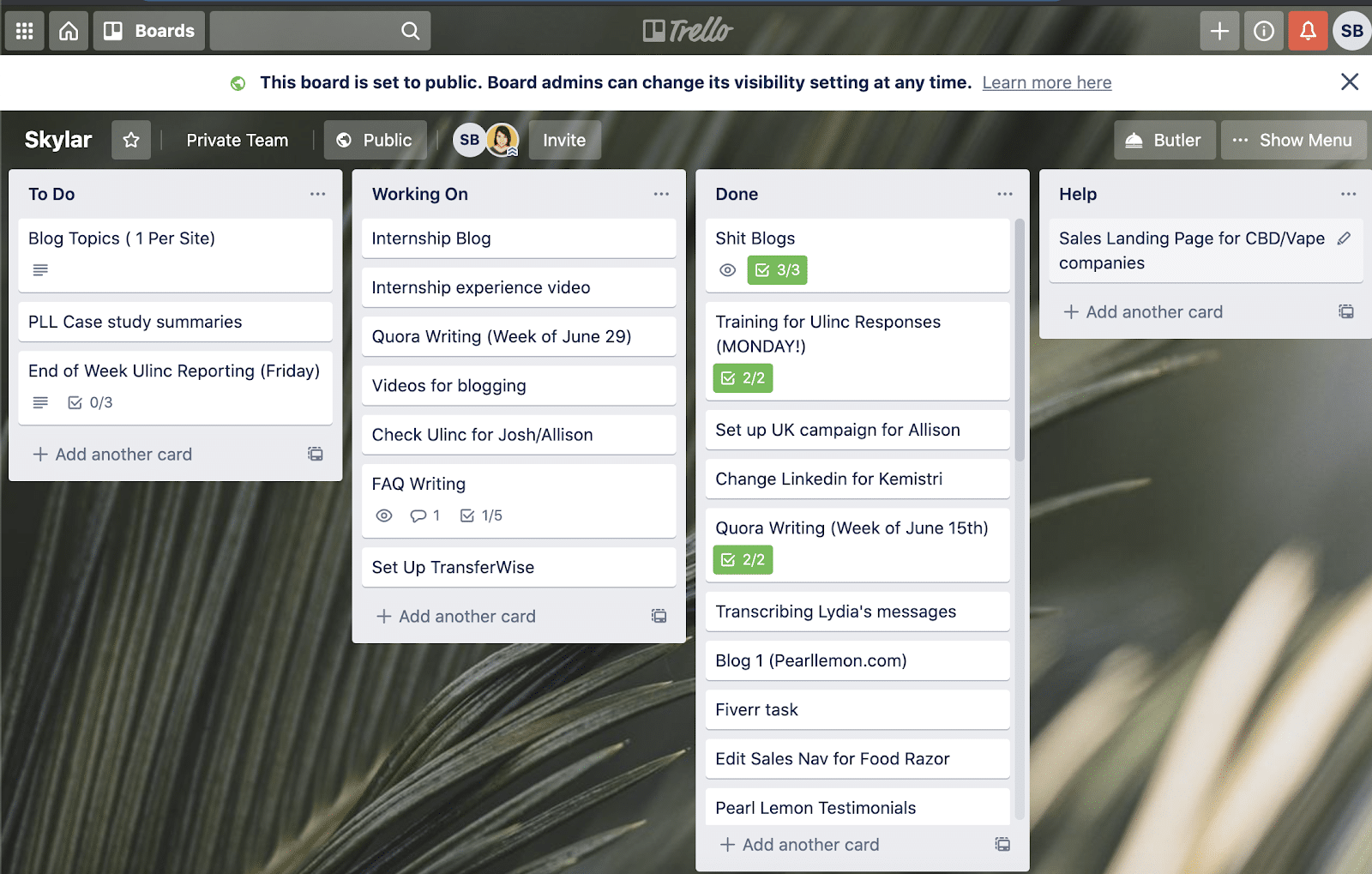Viewport: 1372px width, 874px height.
Task: Open Internship Blog card
Action: (x=519, y=238)
